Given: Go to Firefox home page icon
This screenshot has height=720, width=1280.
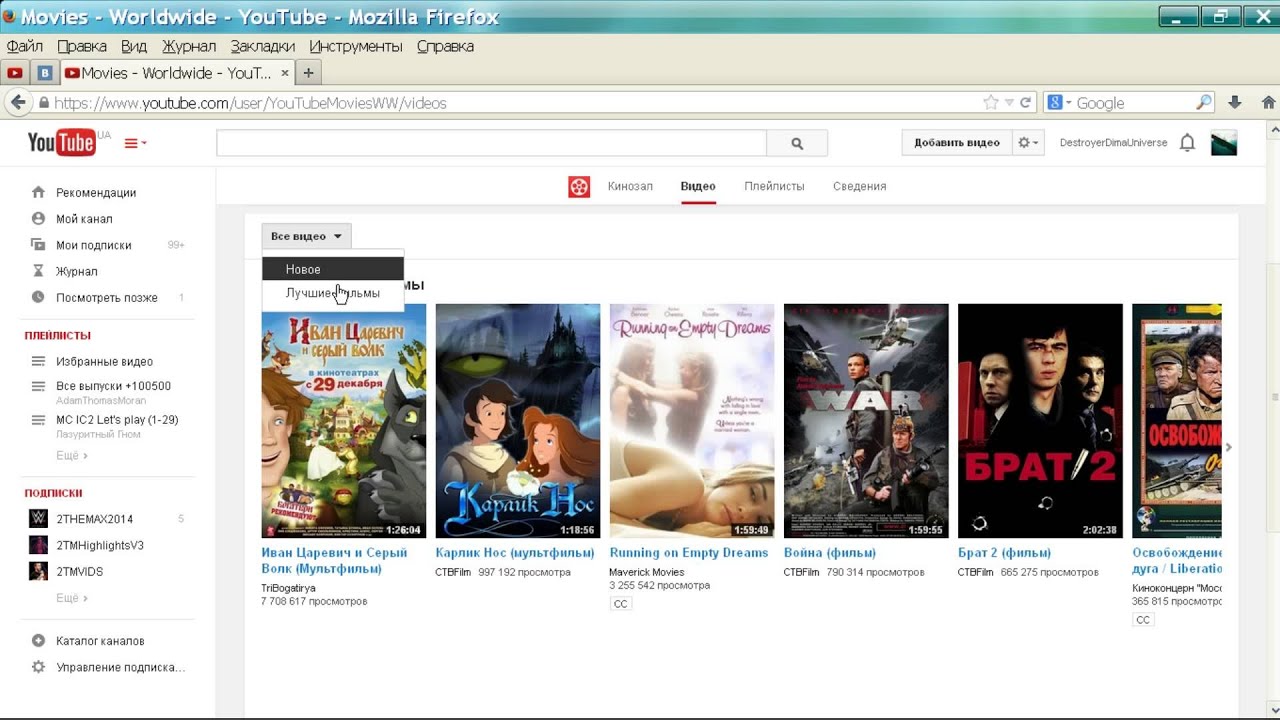Looking at the screenshot, I should coord(1269,102).
